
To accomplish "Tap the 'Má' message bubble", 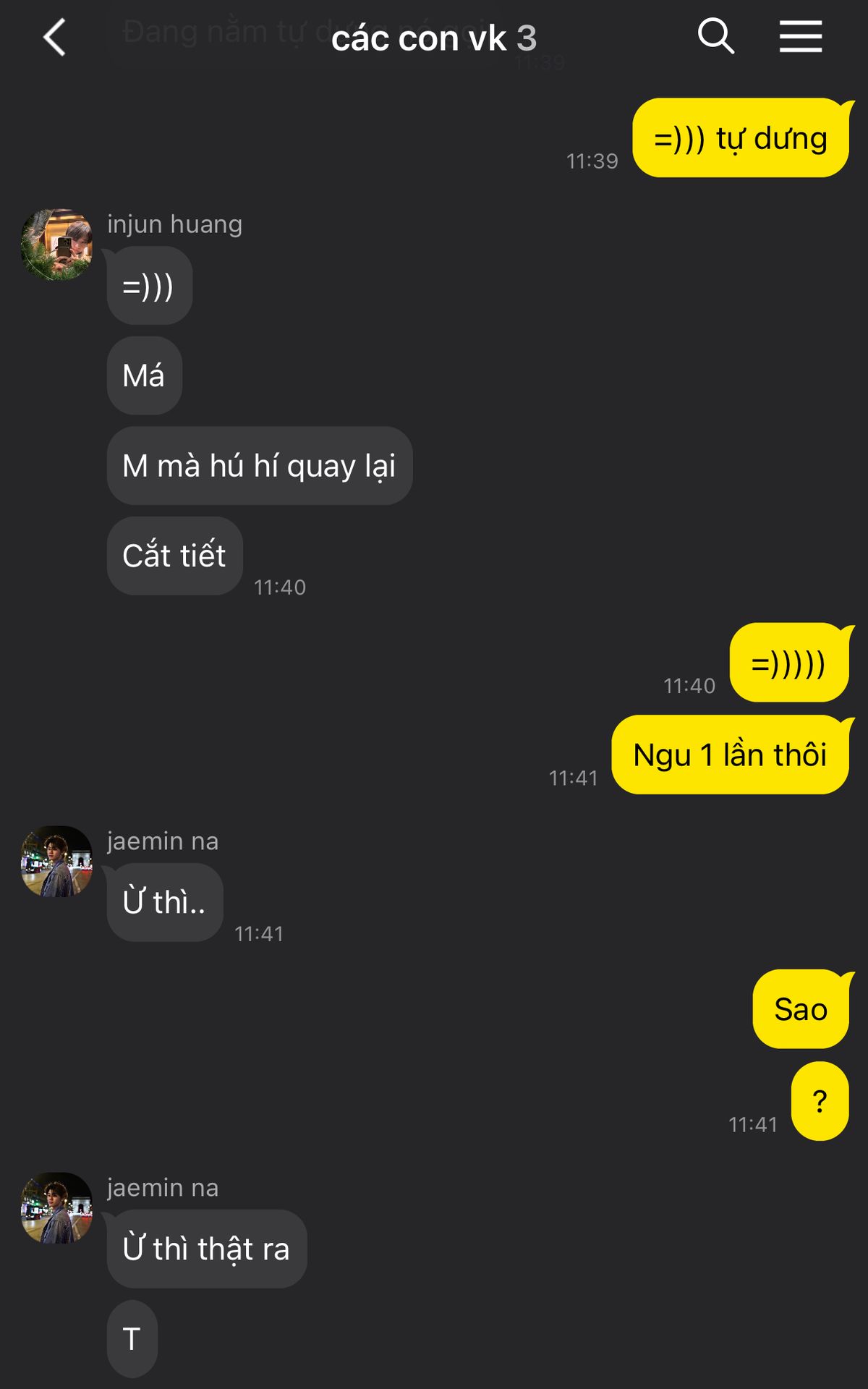I will pos(144,375).
